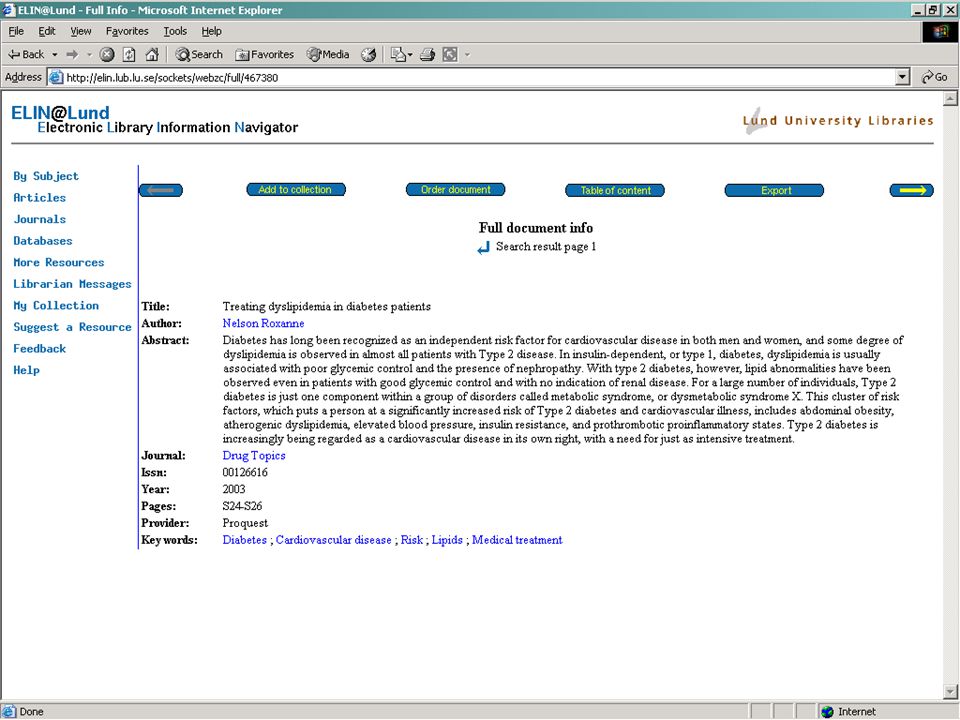Click the Diabetes keyword link
This screenshot has height=720, width=960.
[x=244, y=540]
